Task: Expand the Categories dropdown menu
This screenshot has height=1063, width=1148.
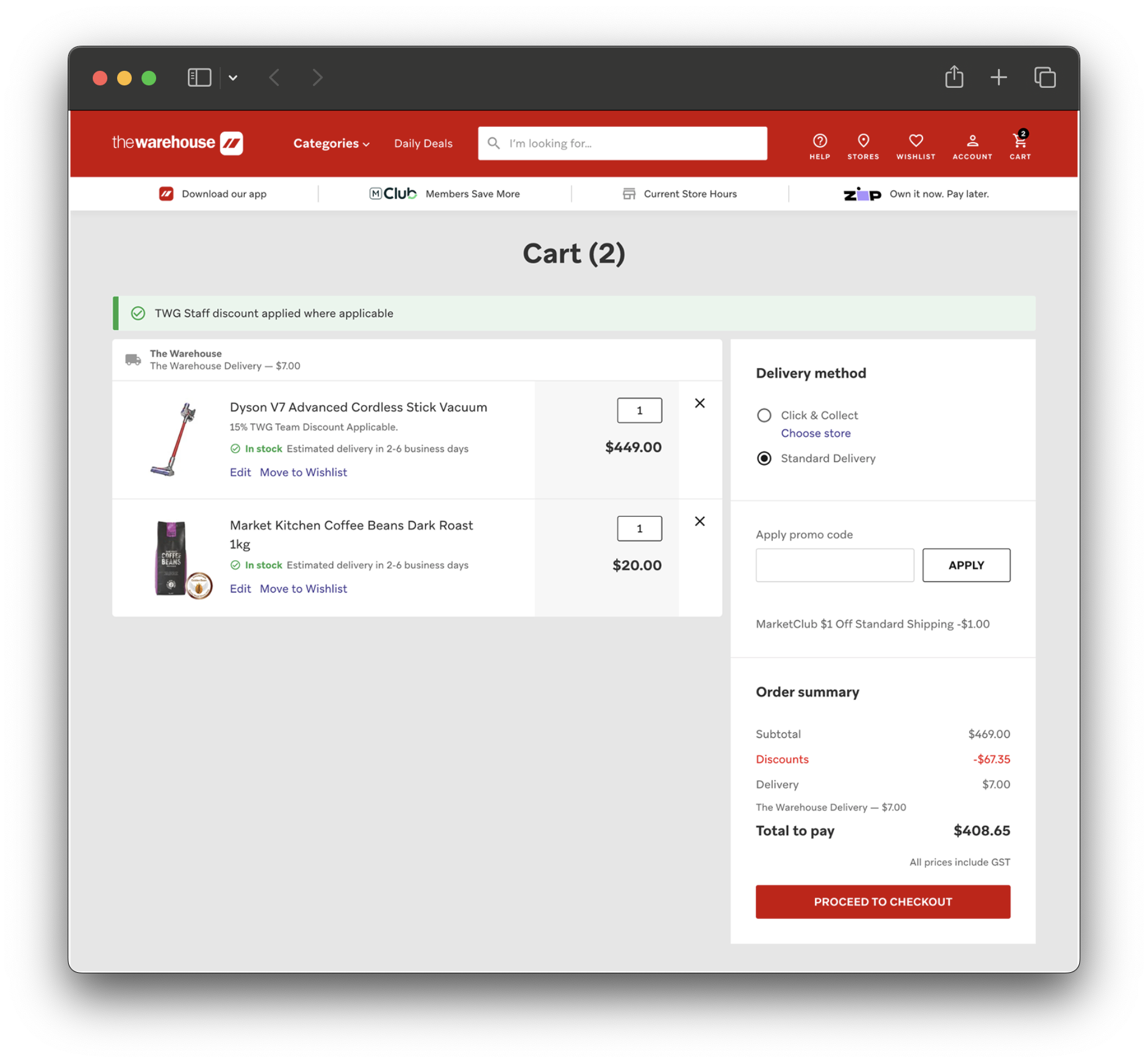Action: [331, 143]
